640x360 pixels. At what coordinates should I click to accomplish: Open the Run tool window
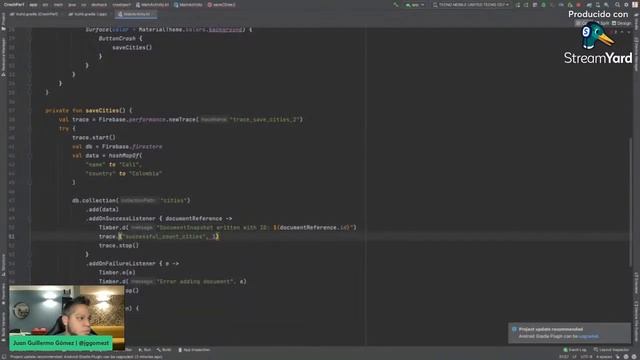coord(145,350)
